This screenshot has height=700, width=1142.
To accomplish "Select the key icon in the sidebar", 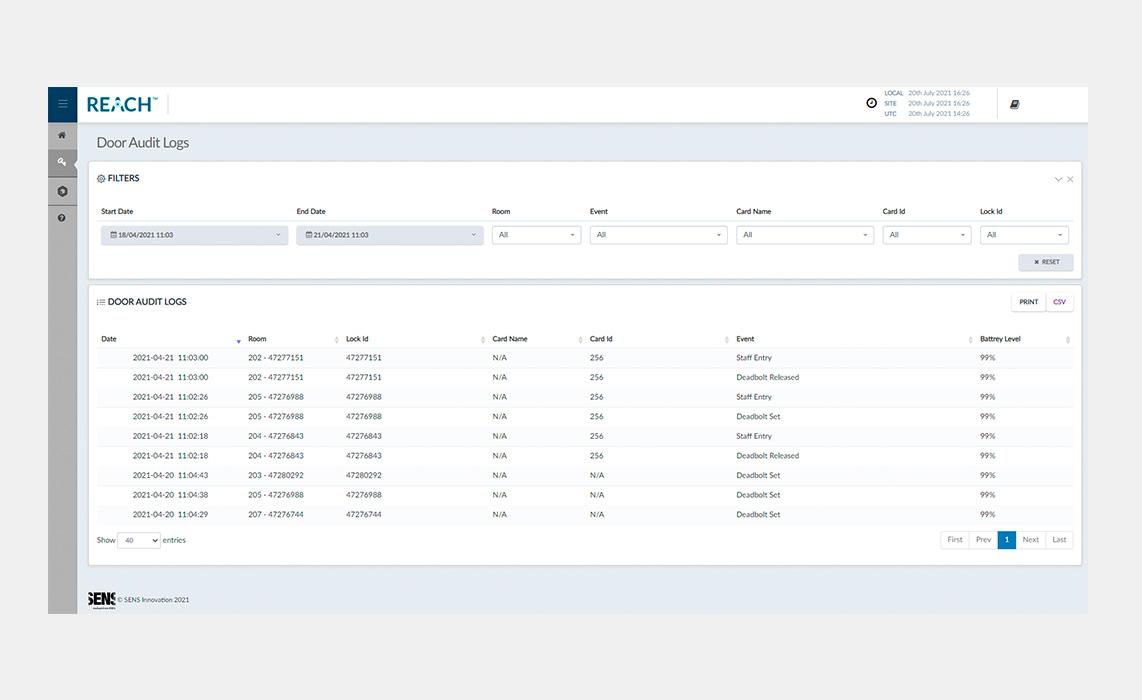I will [x=62, y=162].
